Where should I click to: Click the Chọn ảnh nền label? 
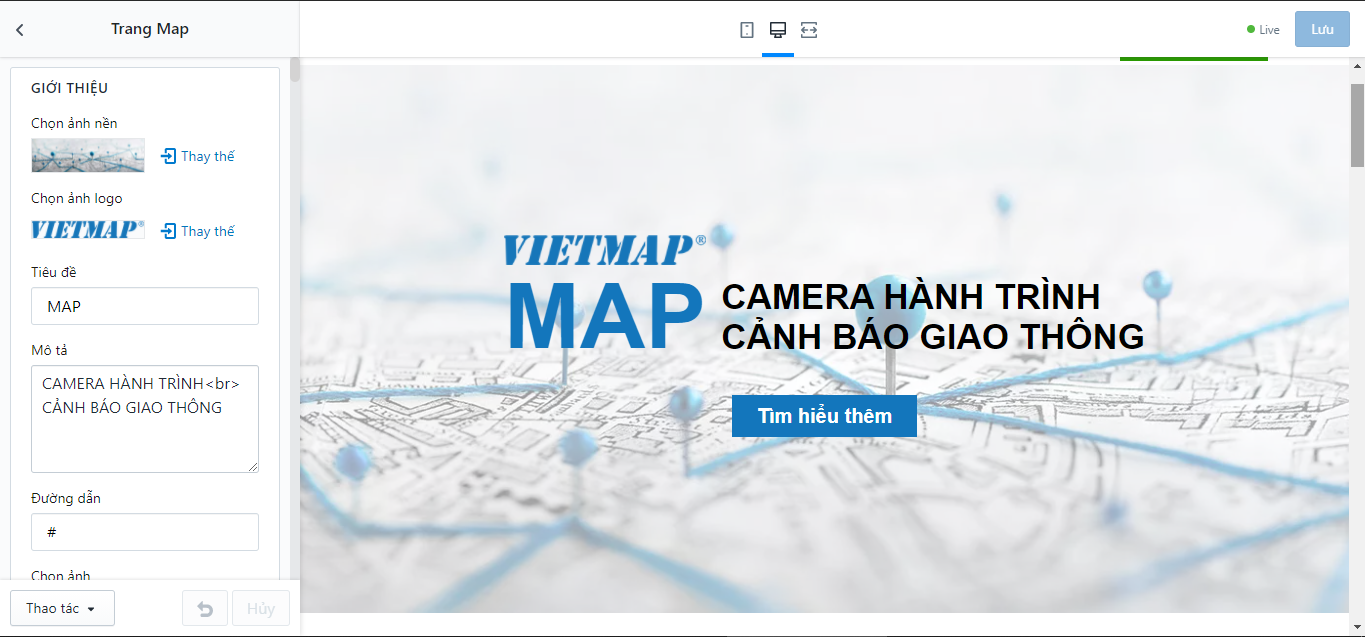pos(74,123)
